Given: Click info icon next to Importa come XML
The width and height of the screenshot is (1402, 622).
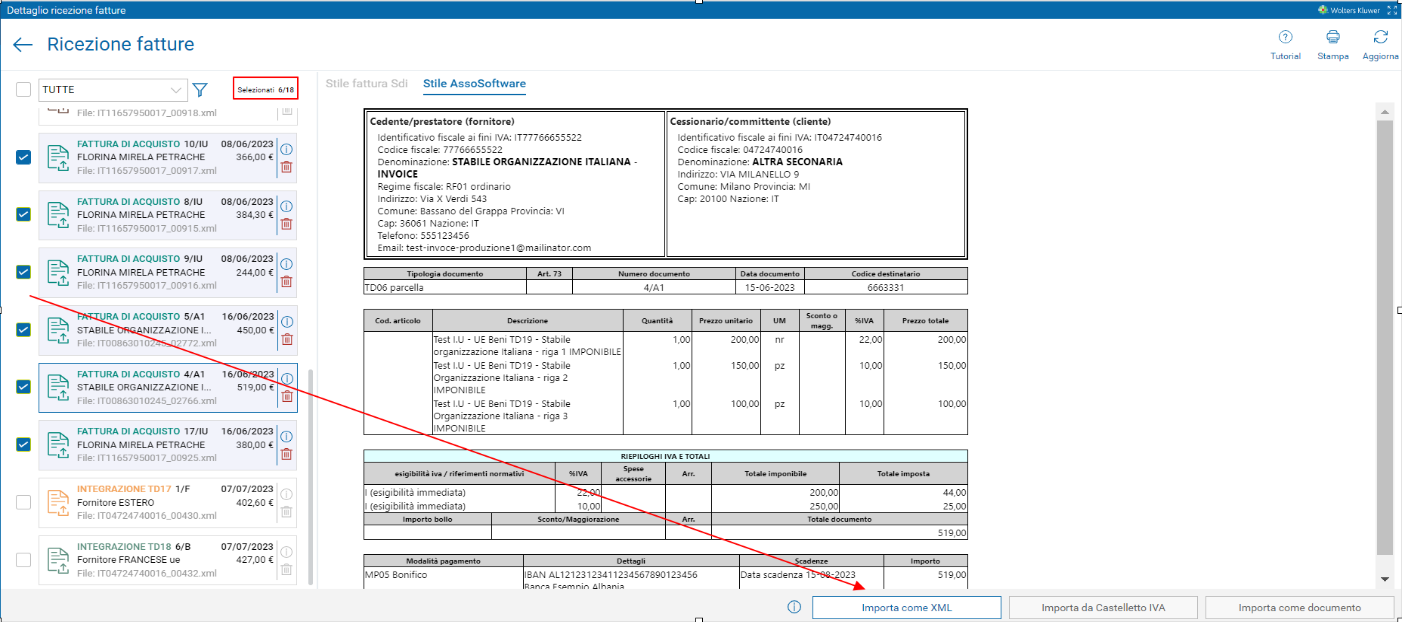Looking at the screenshot, I should tap(794, 607).
